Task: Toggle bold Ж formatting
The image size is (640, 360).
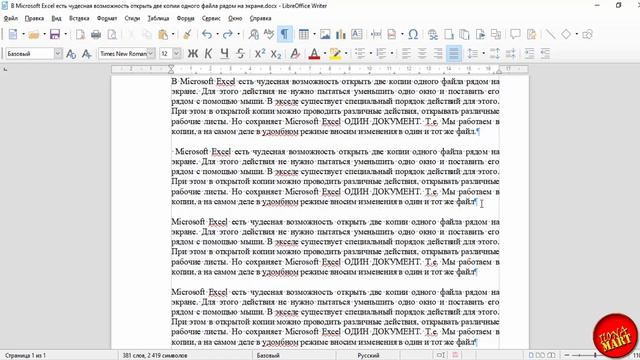Action: point(193,53)
